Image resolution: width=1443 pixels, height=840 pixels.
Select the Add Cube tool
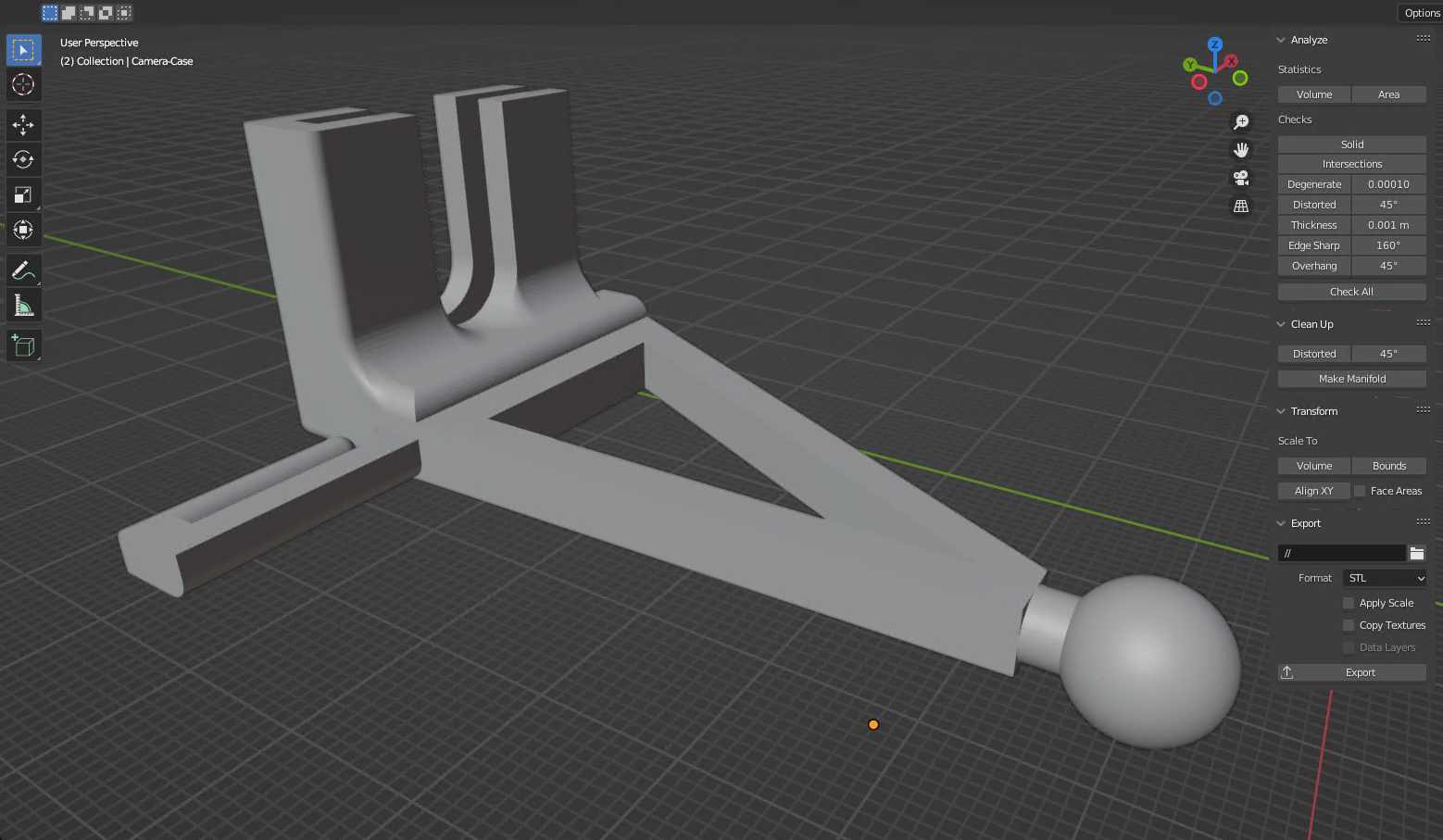coord(23,346)
